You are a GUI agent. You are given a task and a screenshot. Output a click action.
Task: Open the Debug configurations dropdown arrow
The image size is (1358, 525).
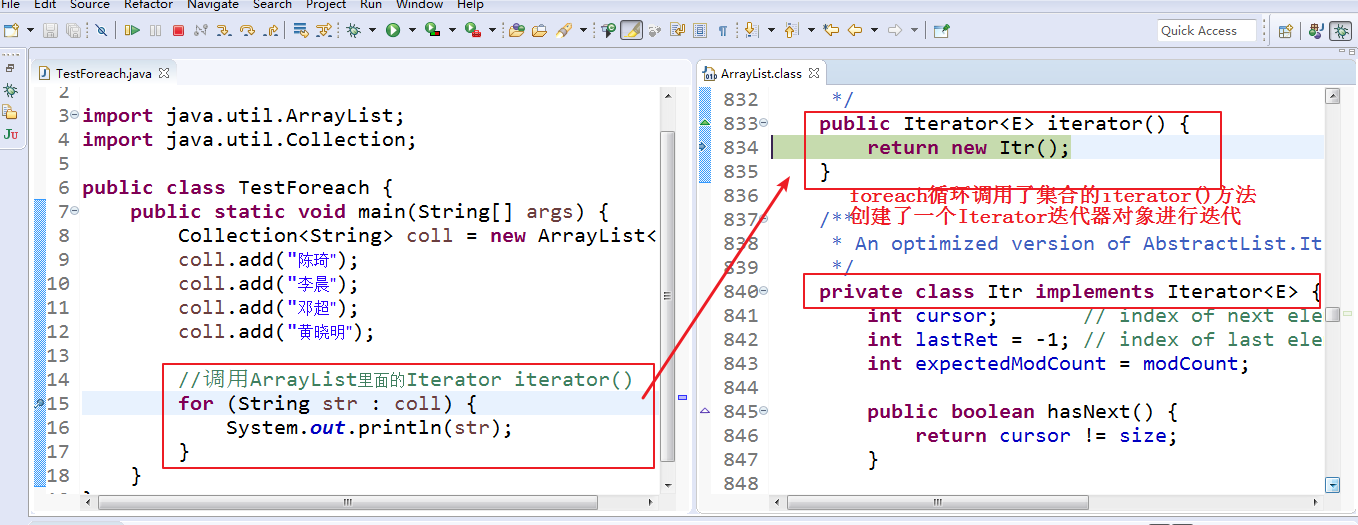click(x=372, y=31)
